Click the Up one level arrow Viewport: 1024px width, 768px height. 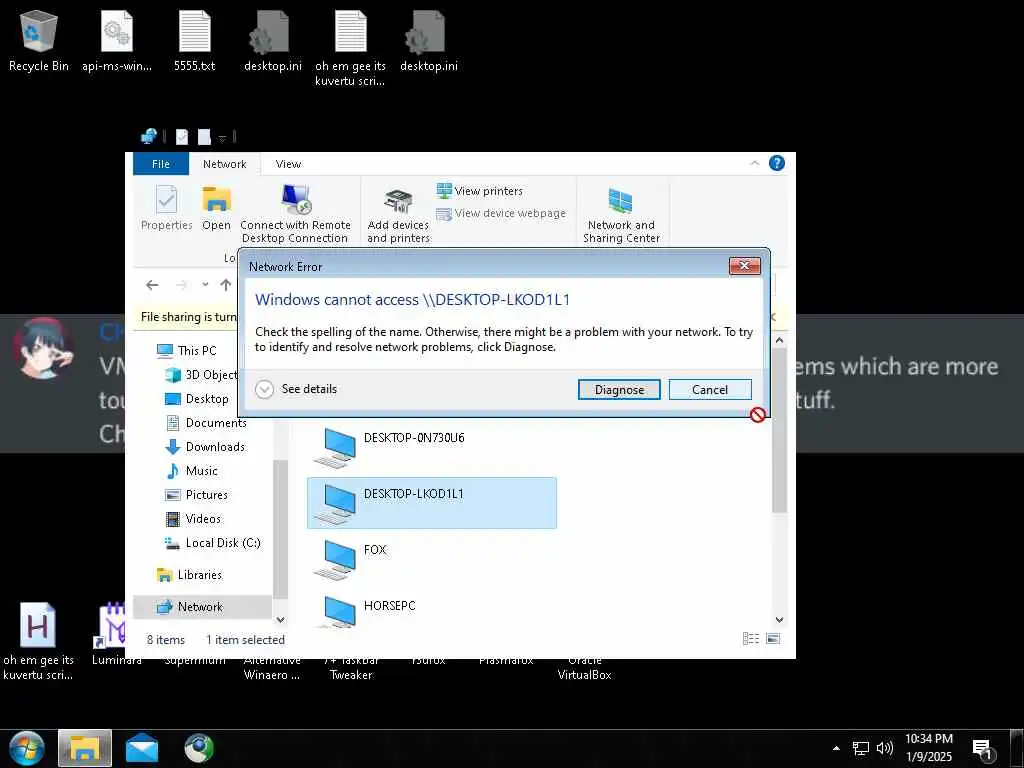[226, 285]
